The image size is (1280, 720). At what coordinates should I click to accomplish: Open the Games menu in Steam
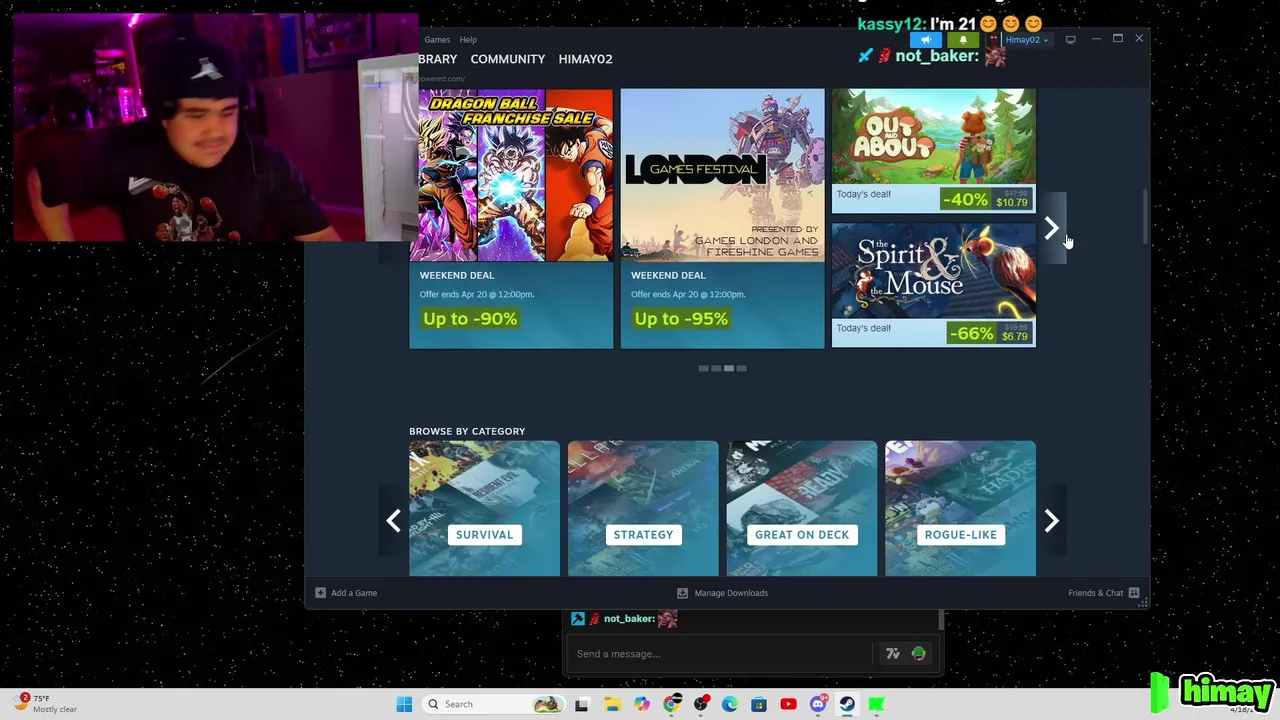(437, 40)
